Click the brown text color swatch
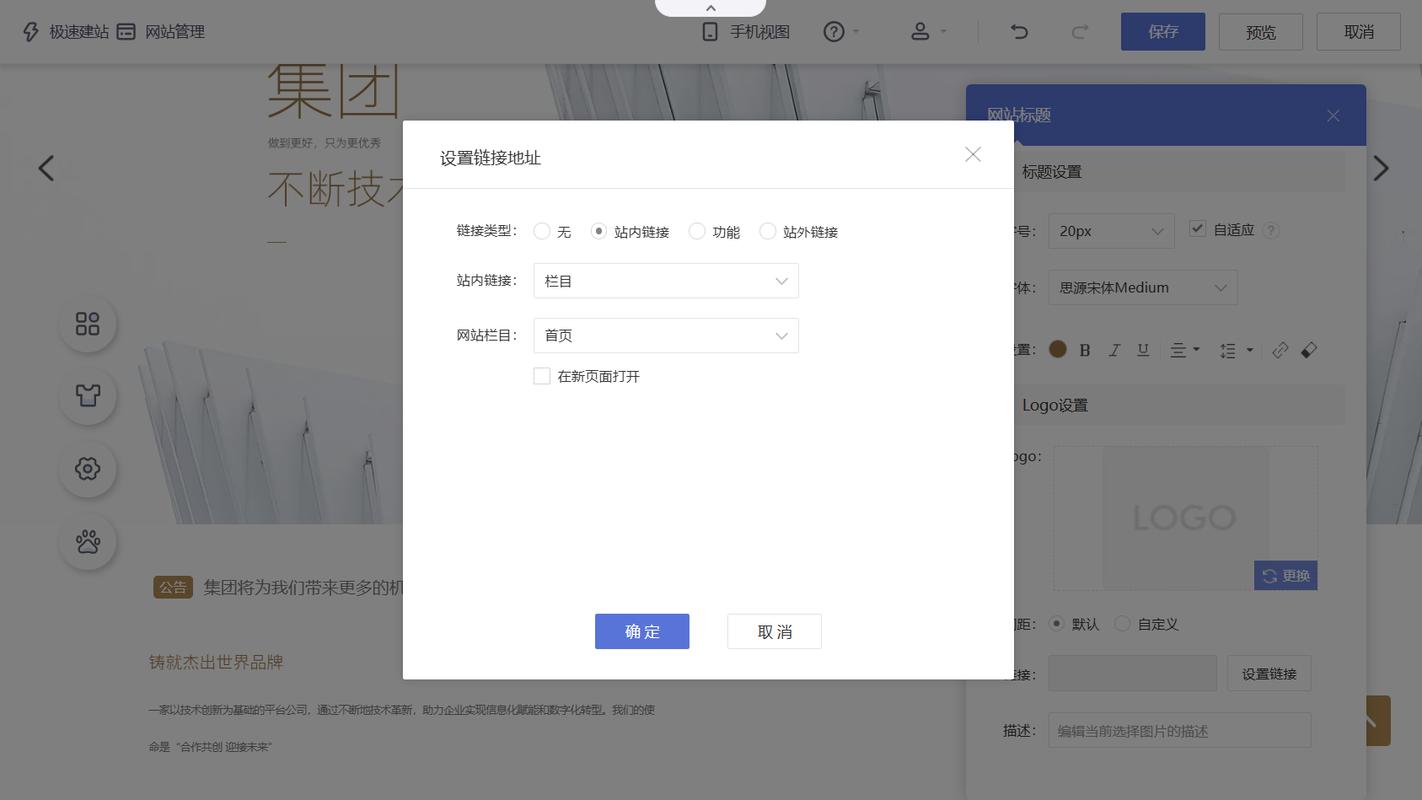The width and height of the screenshot is (1422, 800). (1057, 349)
